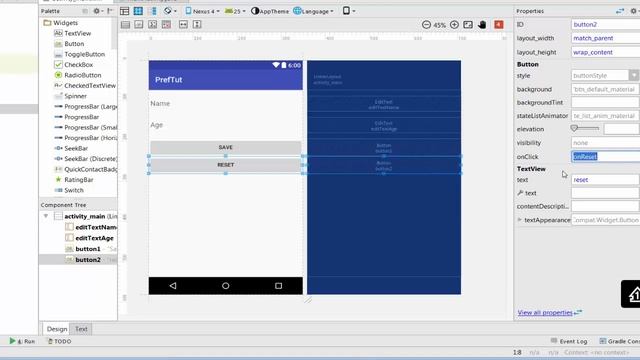Select Button widget in Palette
Image resolution: width=640 pixels, height=360 pixels.
tap(69, 44)
